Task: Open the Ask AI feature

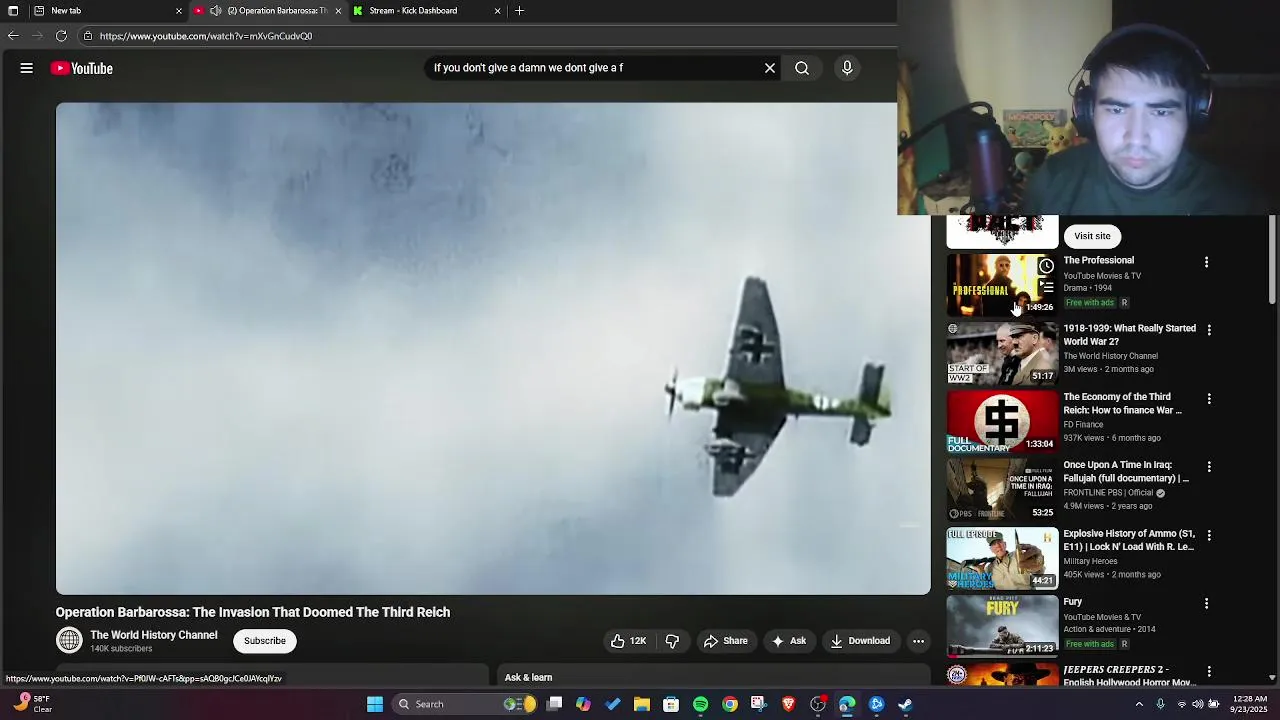Action: pyautogui.click(x=789, y=641)
